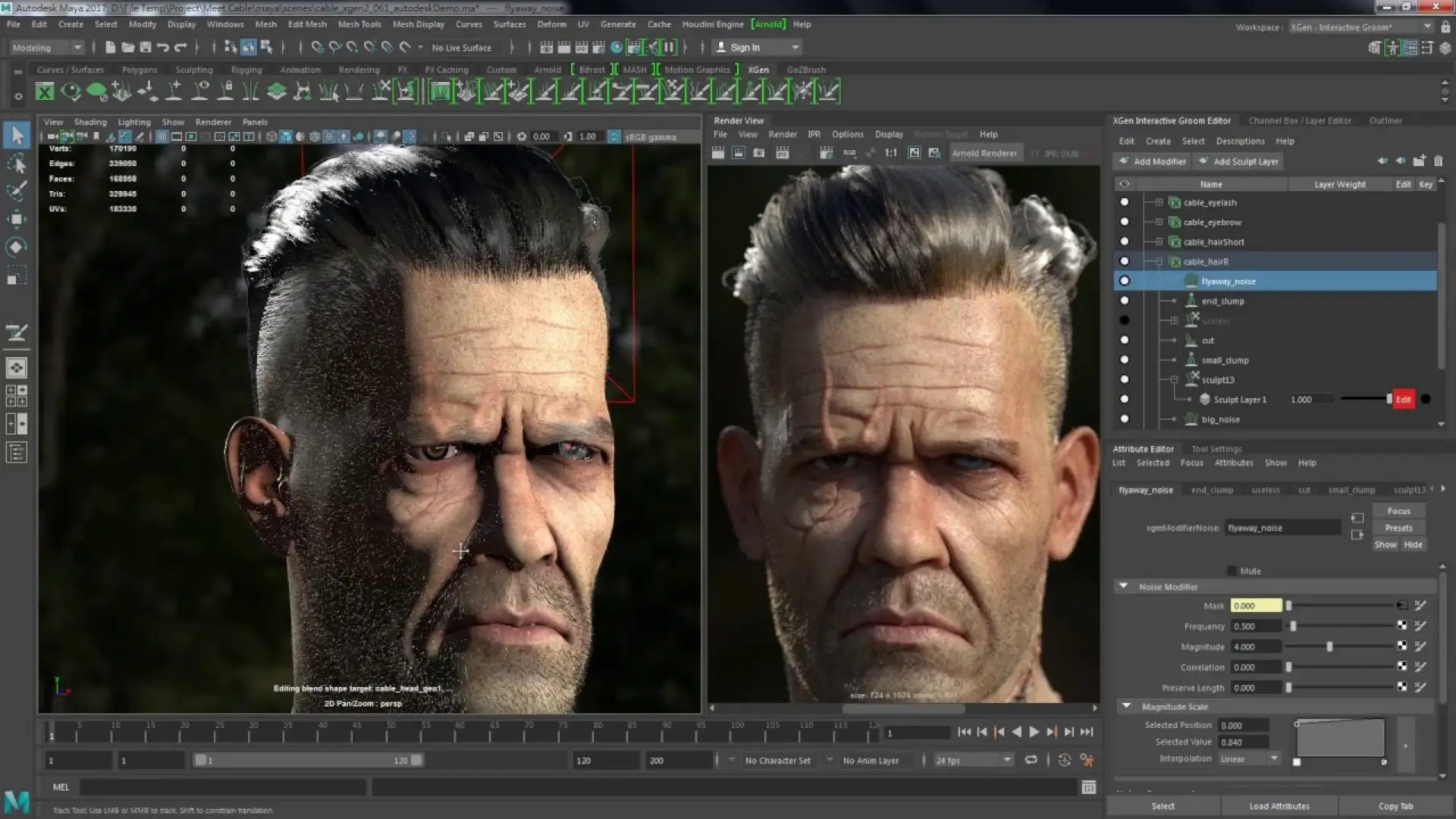Screen dimensions: 1456x819
Task: Collapse the cable_hairR group in the layer list
Action: [1158, 261]
